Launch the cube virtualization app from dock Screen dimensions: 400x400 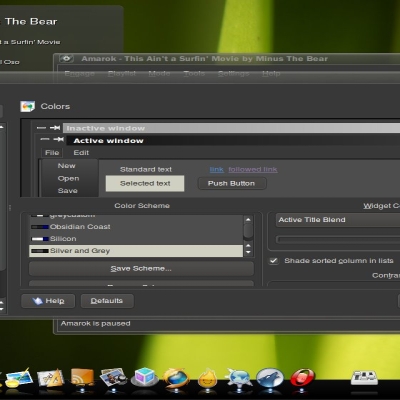coord(144,378)
